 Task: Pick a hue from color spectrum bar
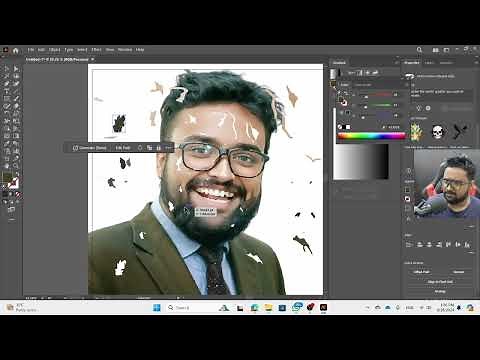click(371, 136)
